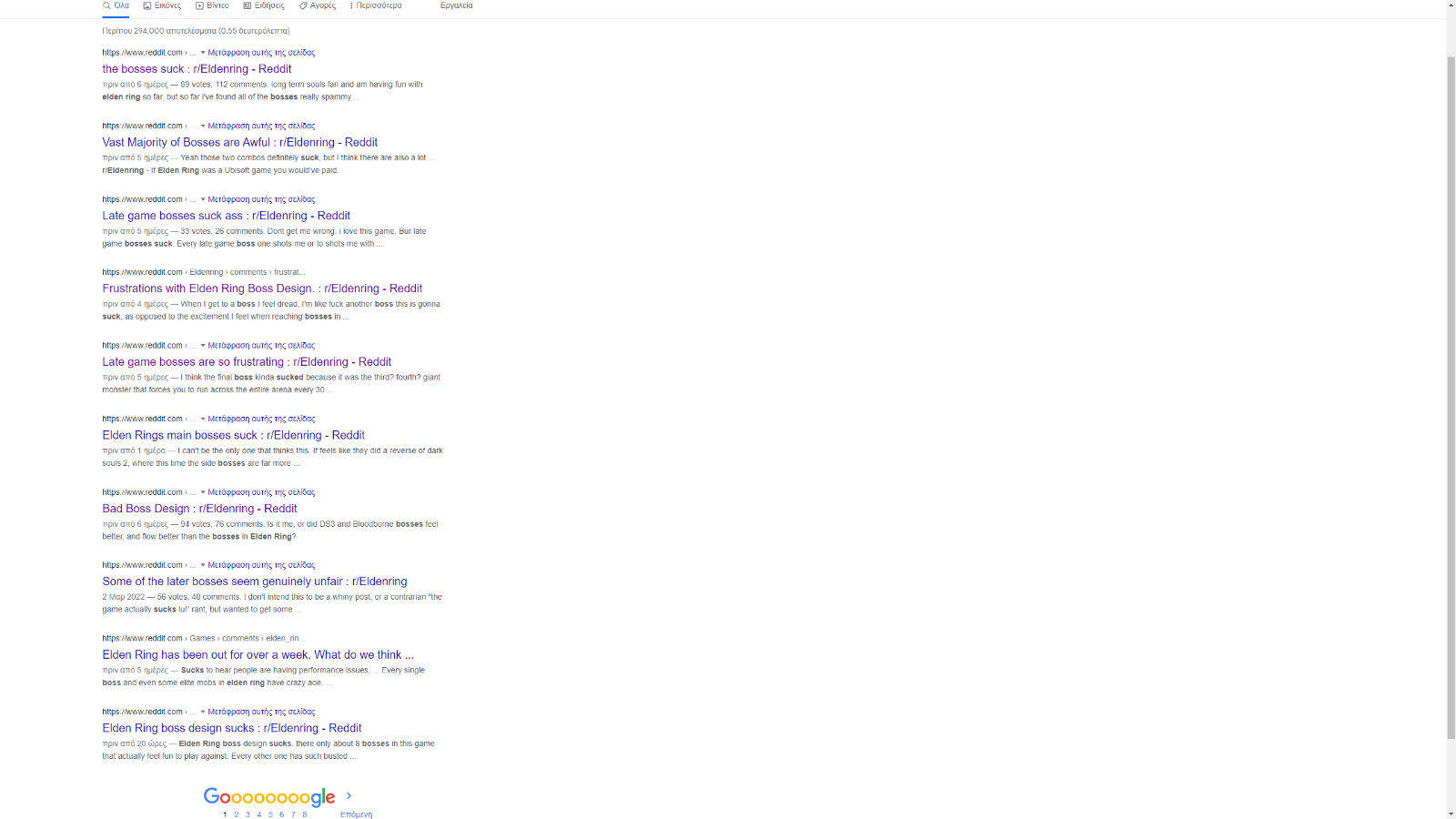Viewport: 1456px width, 819px height.
Task: Go to results page 6
Action: (282, 814)
